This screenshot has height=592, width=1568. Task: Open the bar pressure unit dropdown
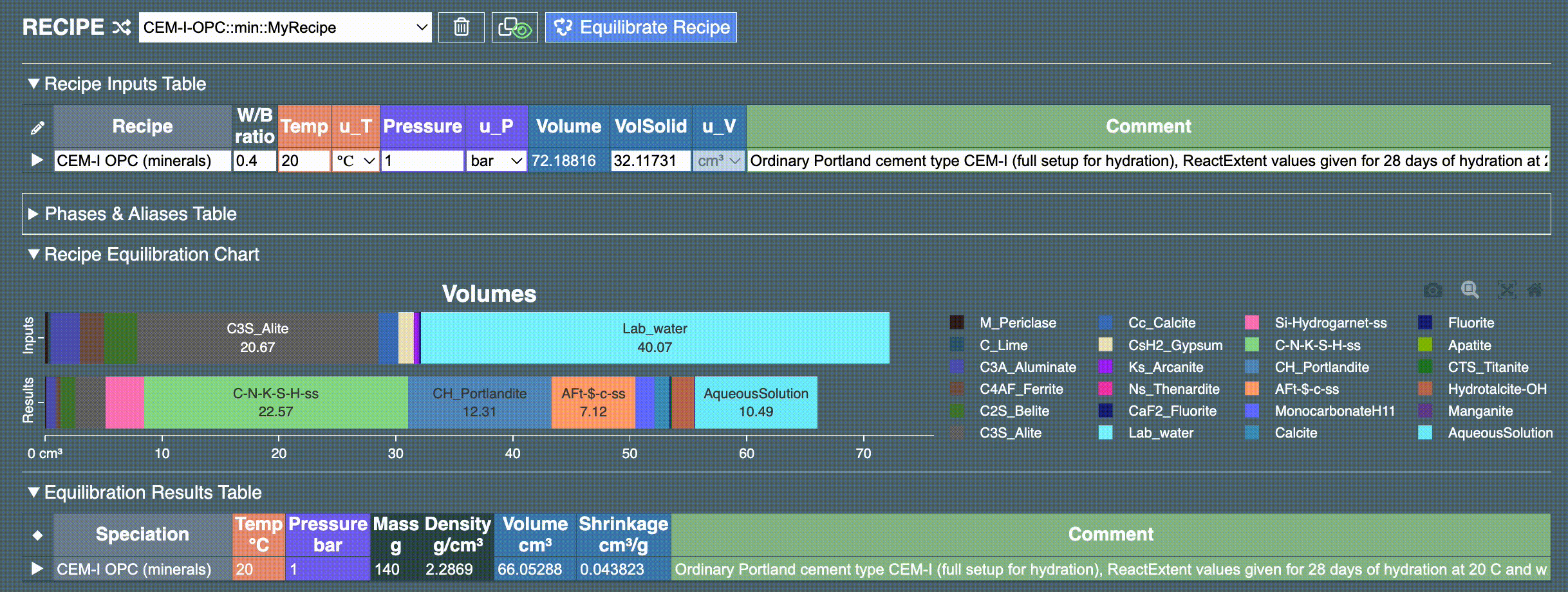(x=496, y=161)
